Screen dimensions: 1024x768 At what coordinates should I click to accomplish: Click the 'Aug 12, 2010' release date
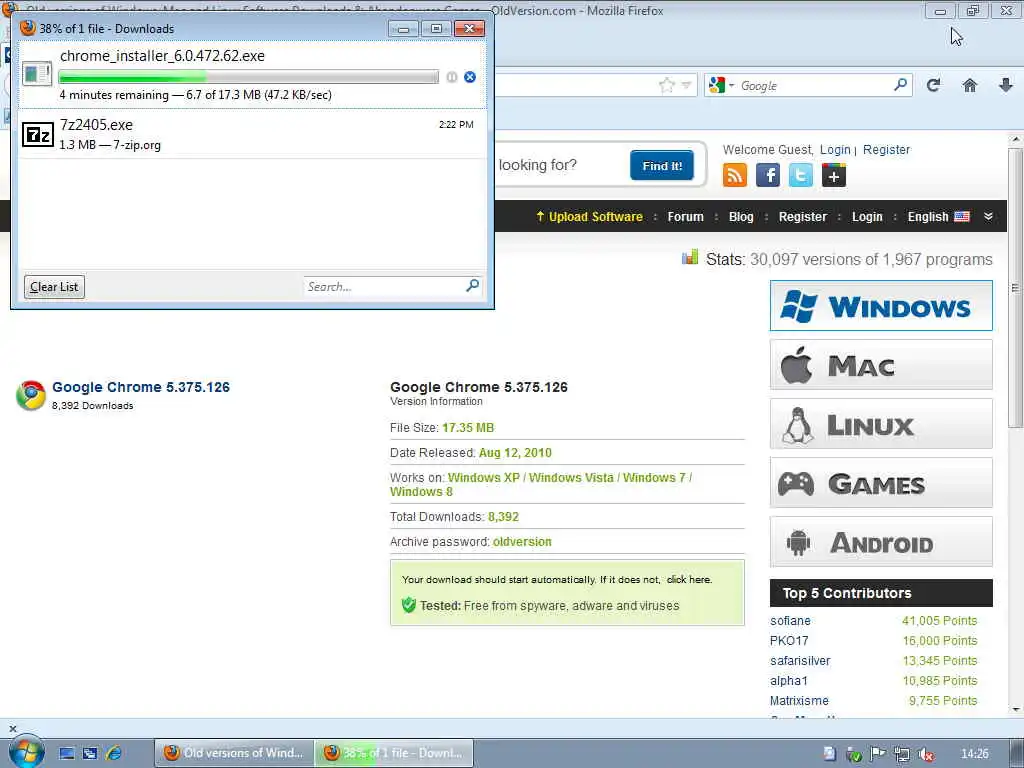pyautogui.click(x=515, y=453)
